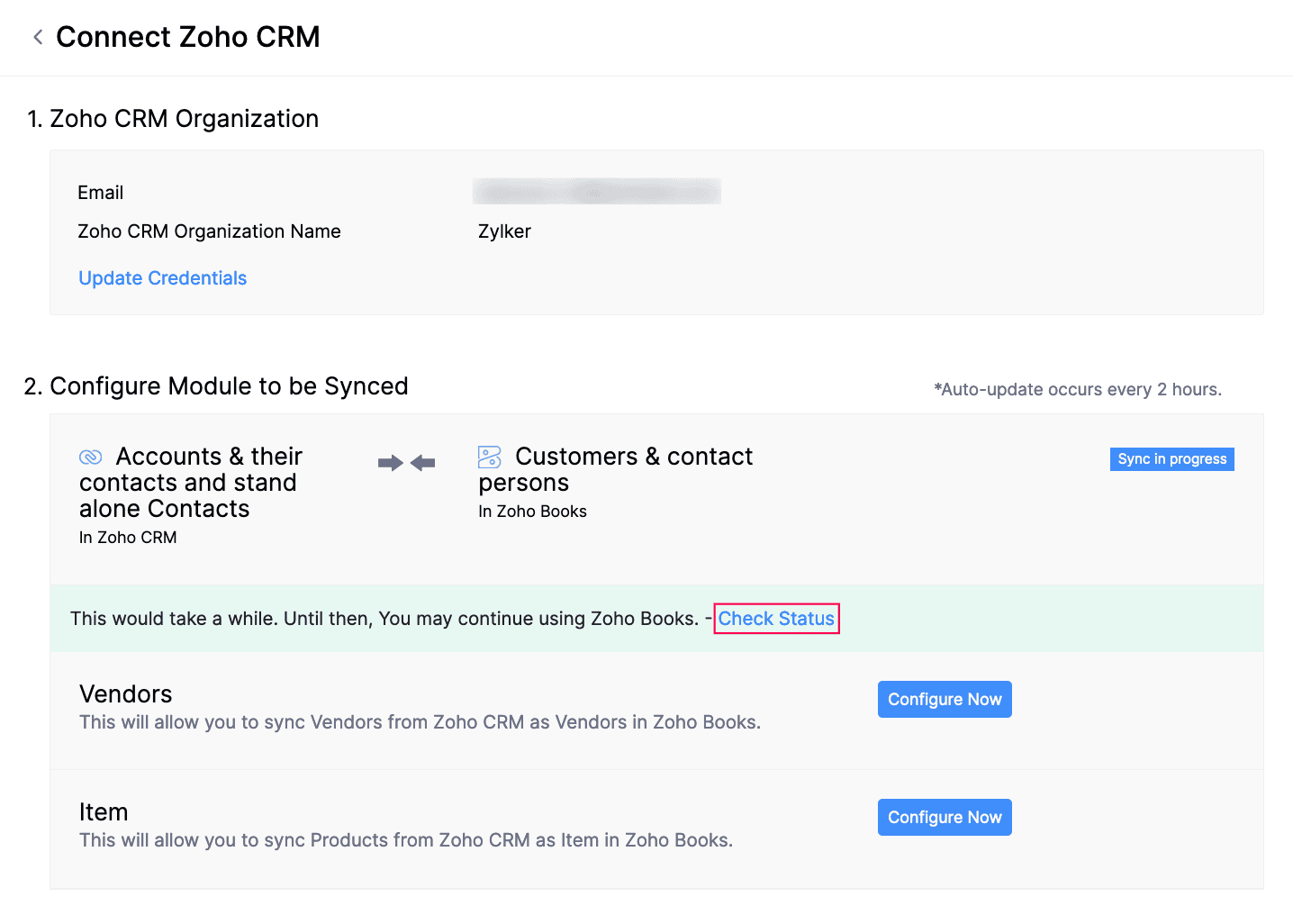The image size is (1293, 924).
Task: Select the chain sync icon near Accounts module
Action: click(91, 457)
